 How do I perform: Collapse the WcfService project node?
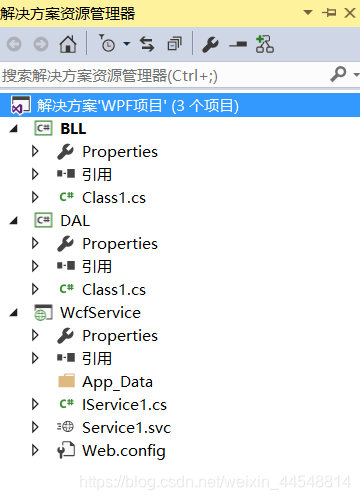pos(14,313)
